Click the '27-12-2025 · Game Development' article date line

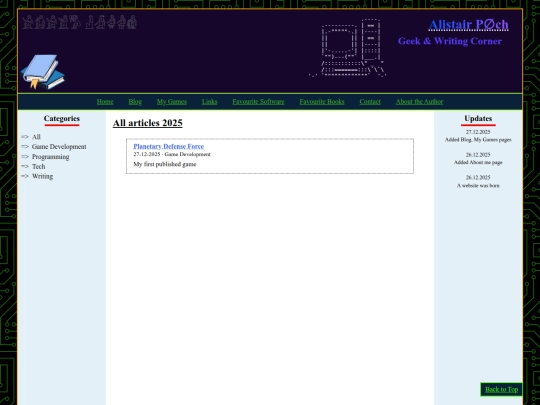tap(172, 154)
